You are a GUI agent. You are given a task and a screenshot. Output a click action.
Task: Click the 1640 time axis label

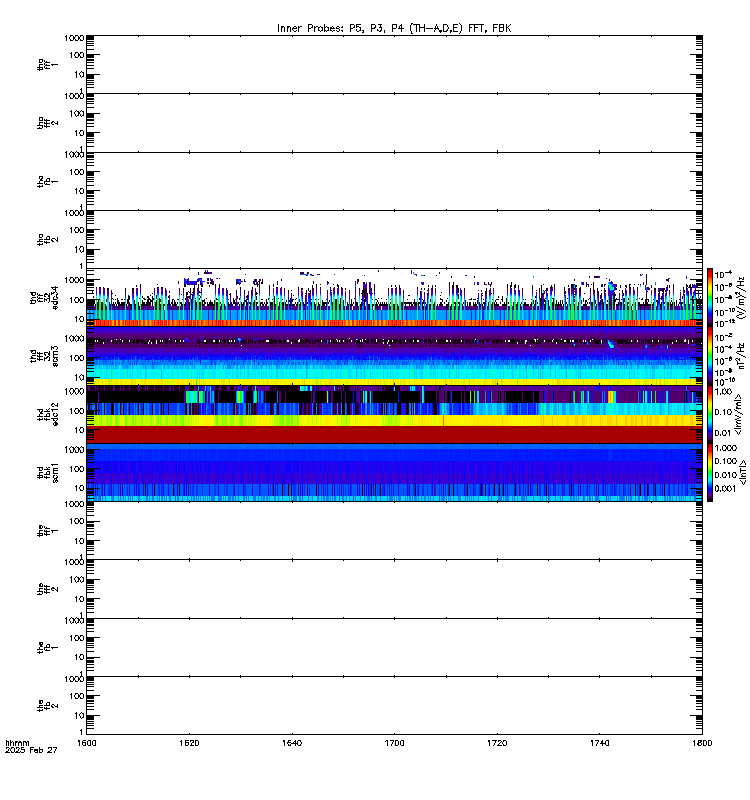[292, 743]
